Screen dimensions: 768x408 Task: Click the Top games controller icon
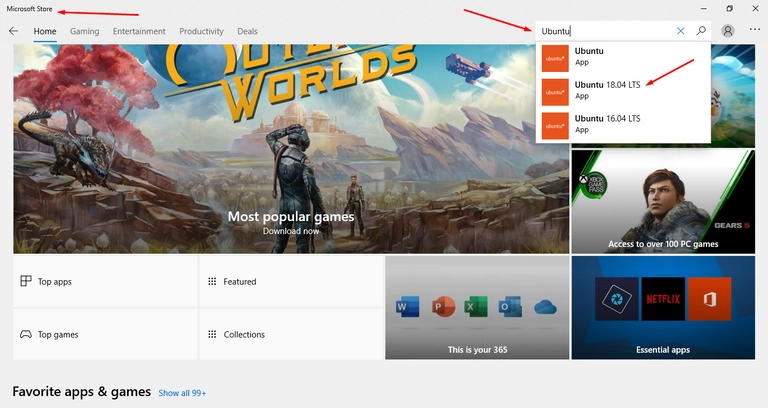coord(25,334)
